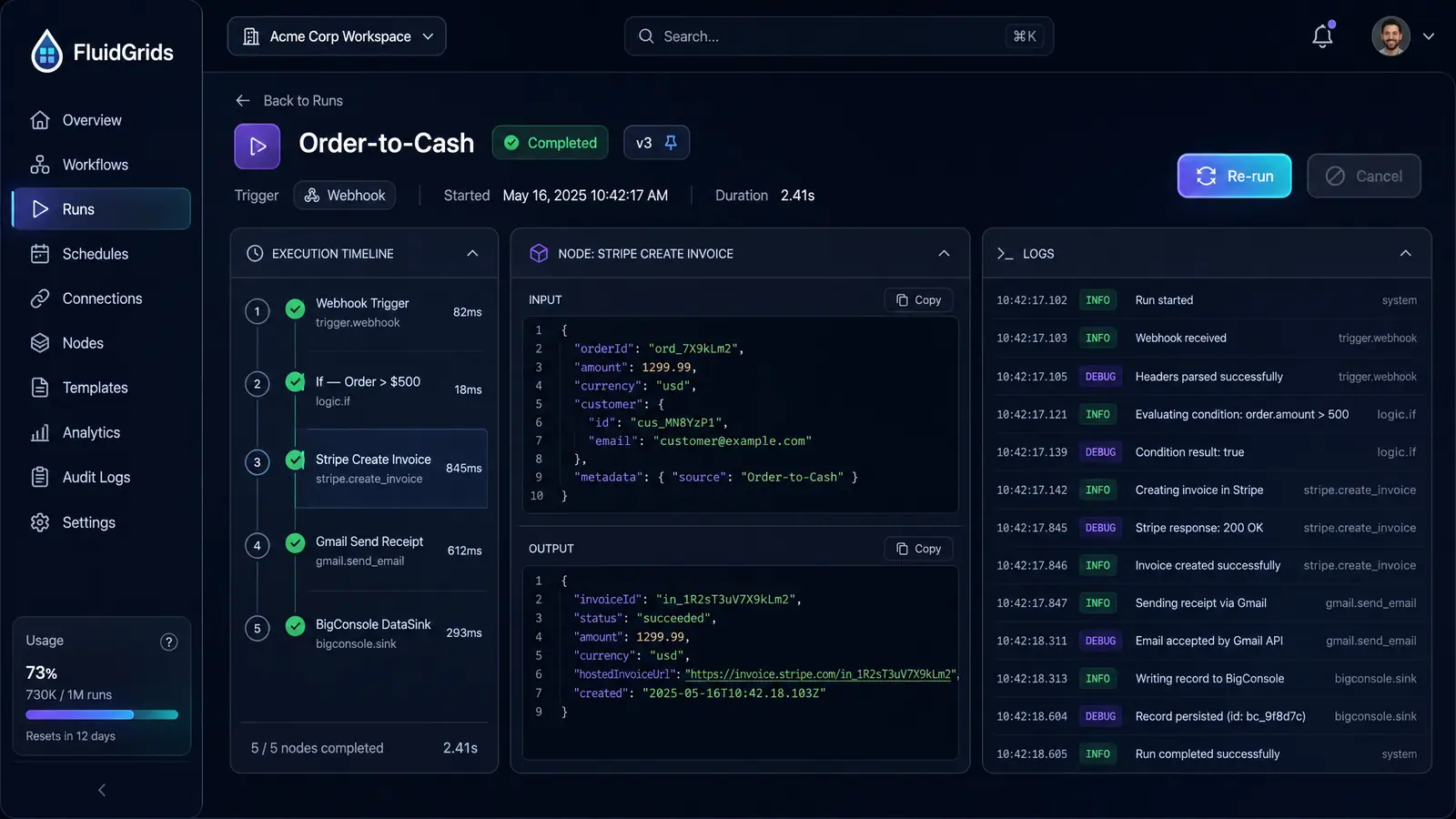
Task: Click the 'Email accepted by Gmail API' log entry
Action: click(1207, 642)
